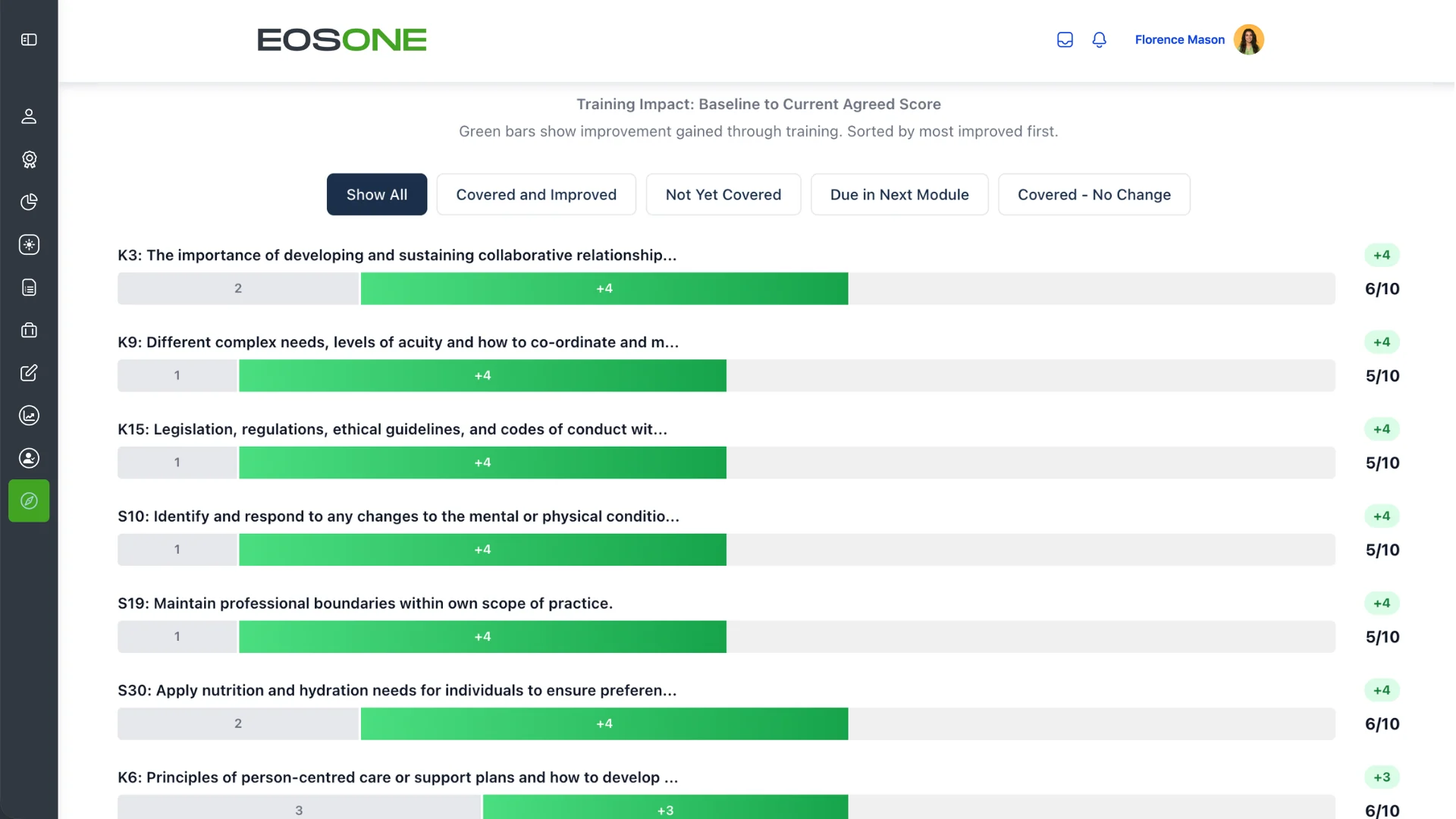Screen dimensions: 1456x819
Task: Click the K9 green +4 improvement bar
Action: coord(482,375)
